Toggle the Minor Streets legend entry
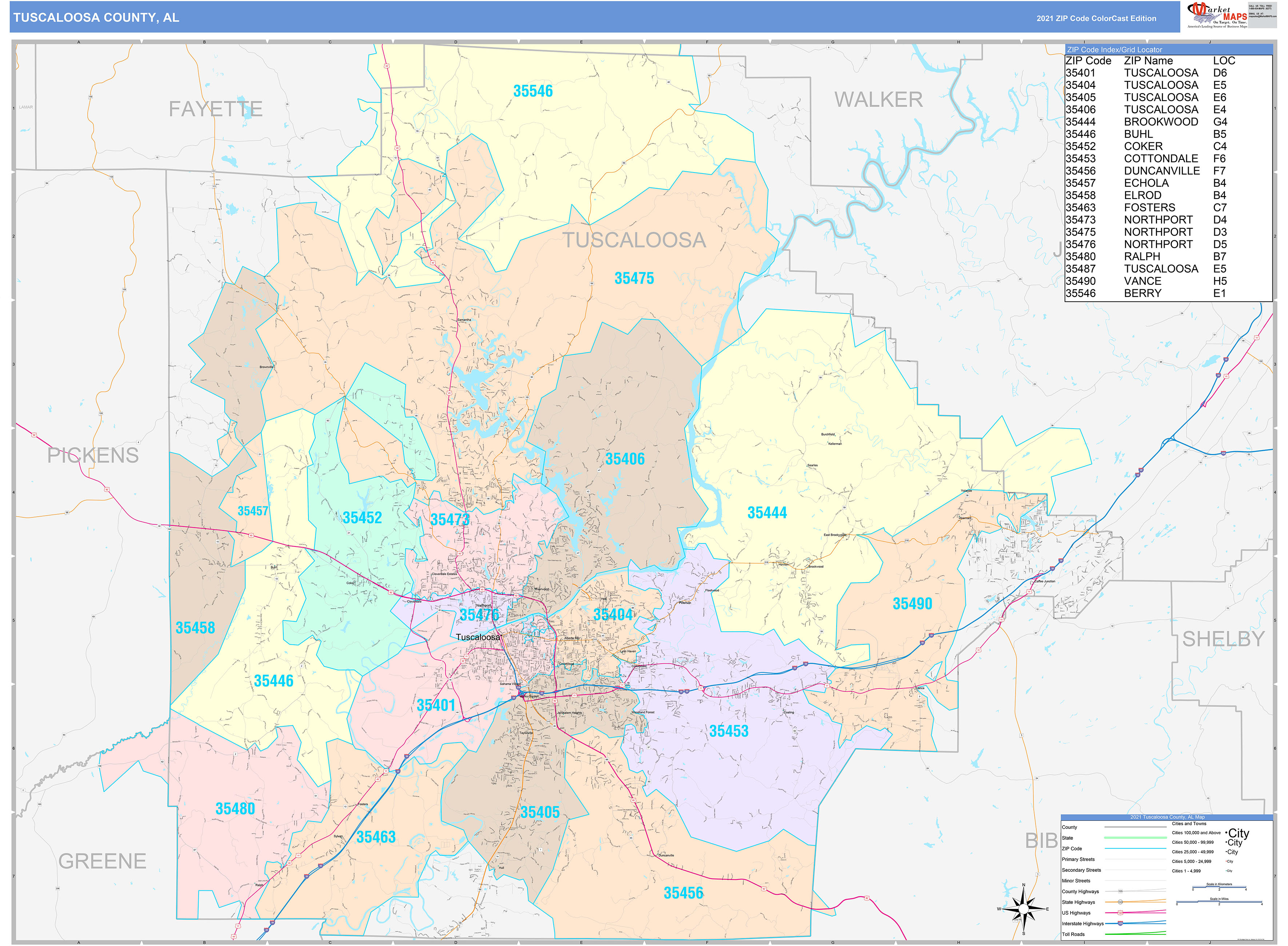Screen dimensions: 1288x946 [1076, 881]
